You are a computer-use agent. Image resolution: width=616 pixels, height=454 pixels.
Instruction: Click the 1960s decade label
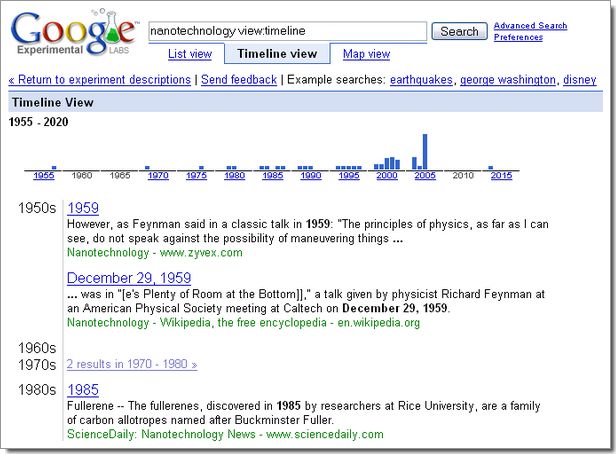(37, 348)
